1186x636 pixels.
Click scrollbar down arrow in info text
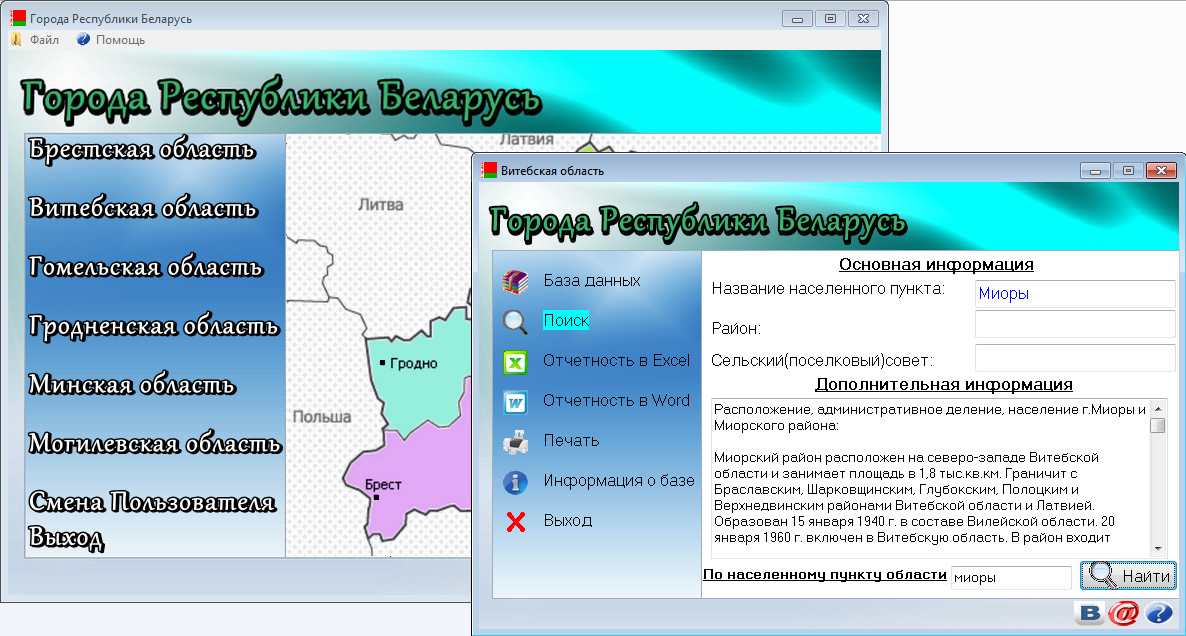pyautogui.click(x=1158, y=549)
